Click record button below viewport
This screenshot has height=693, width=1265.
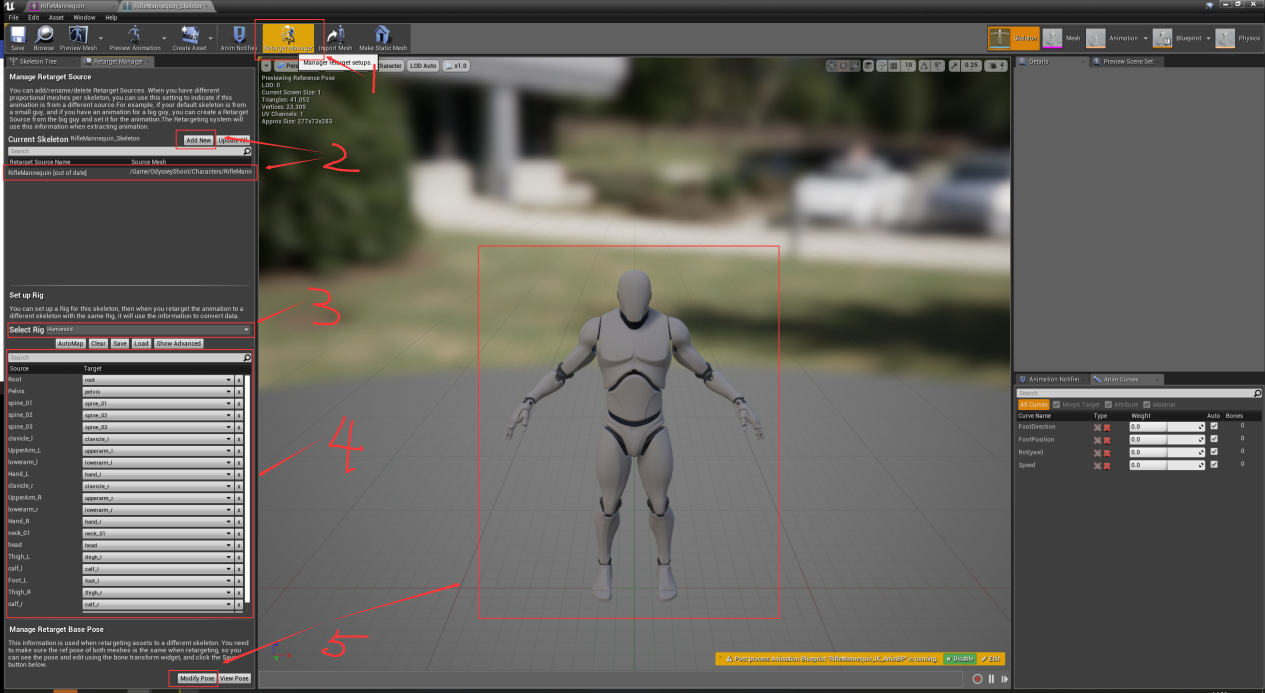pos(977,679)
